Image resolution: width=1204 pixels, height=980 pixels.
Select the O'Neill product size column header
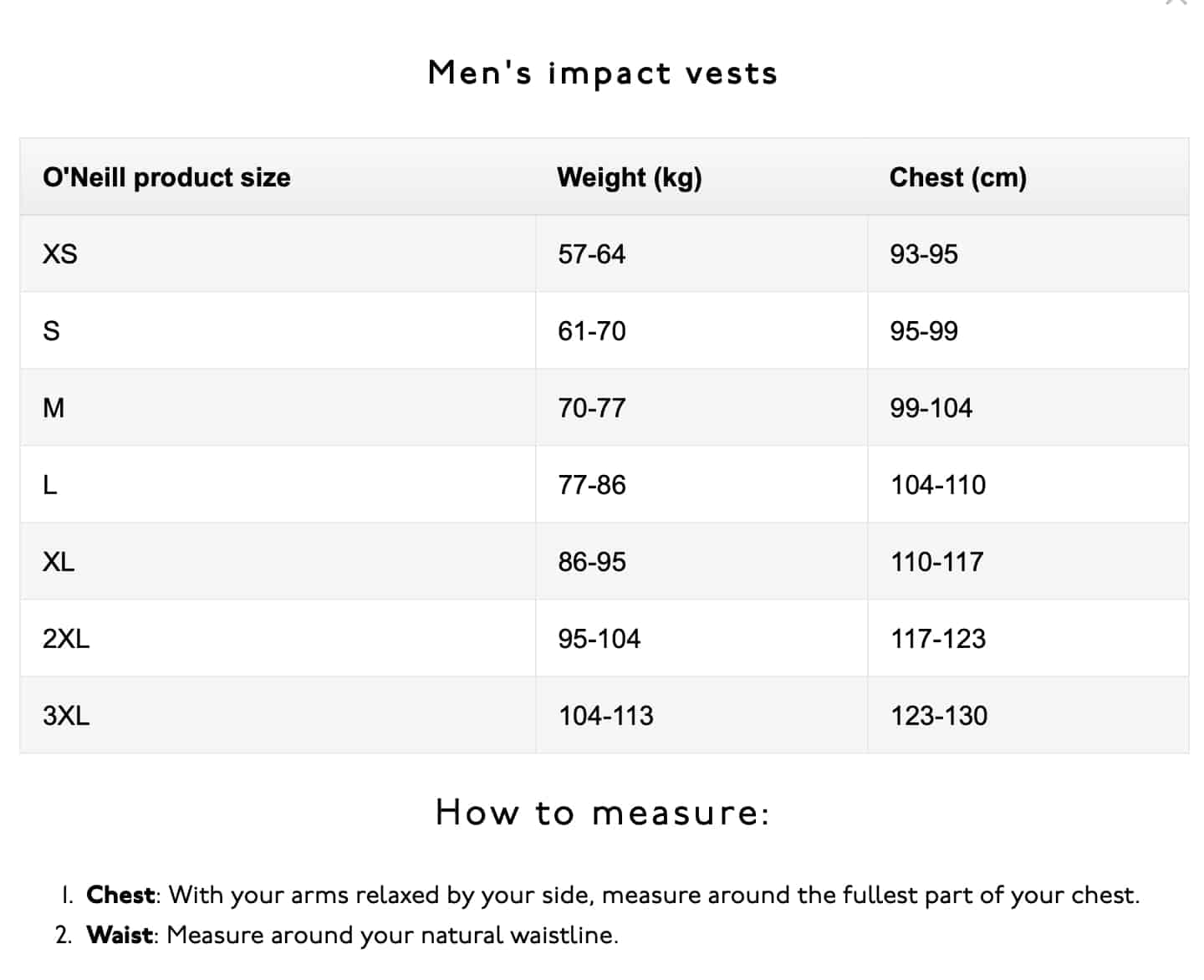pos(166,177)
